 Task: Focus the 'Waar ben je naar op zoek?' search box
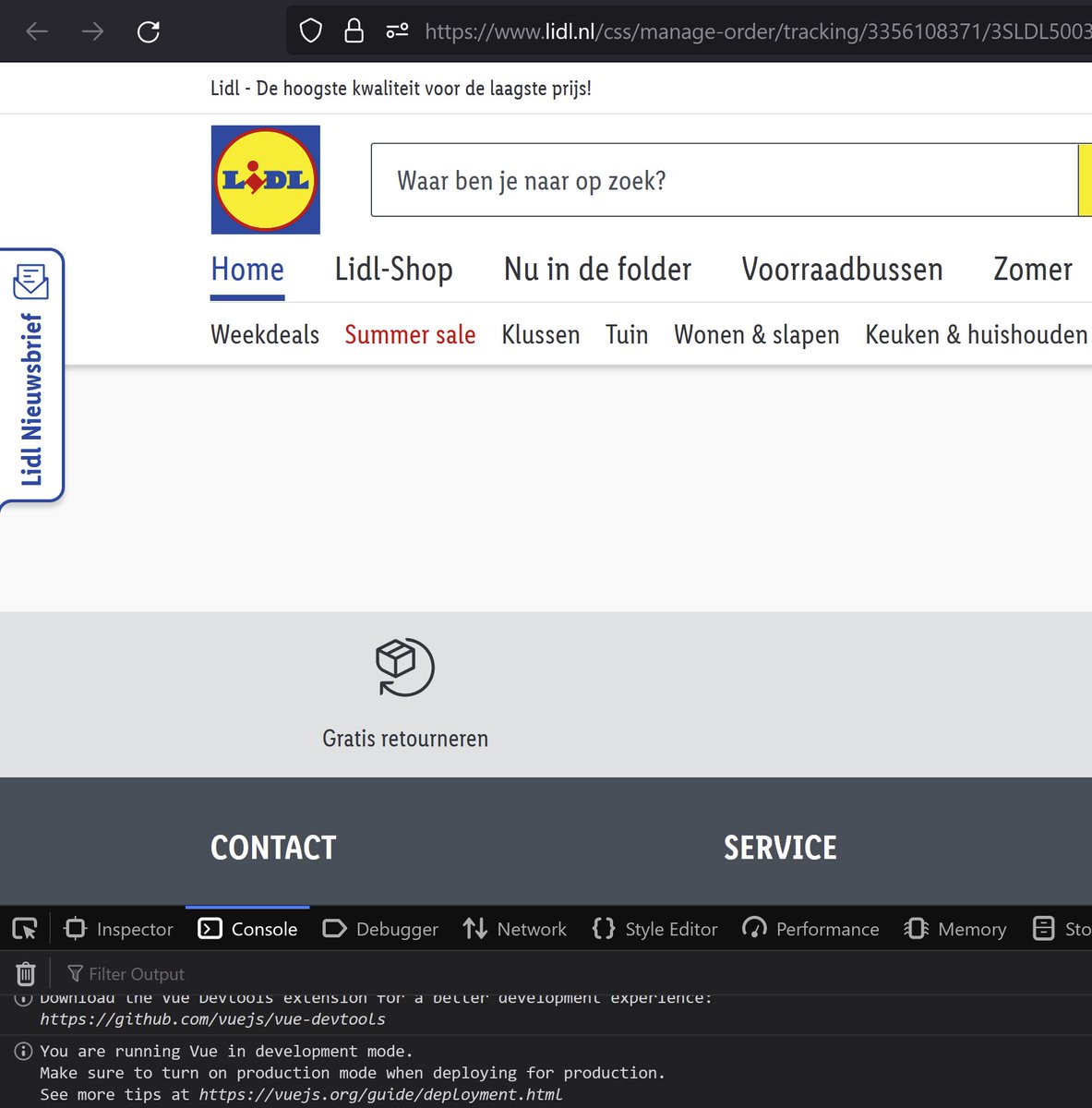point(725,180)
